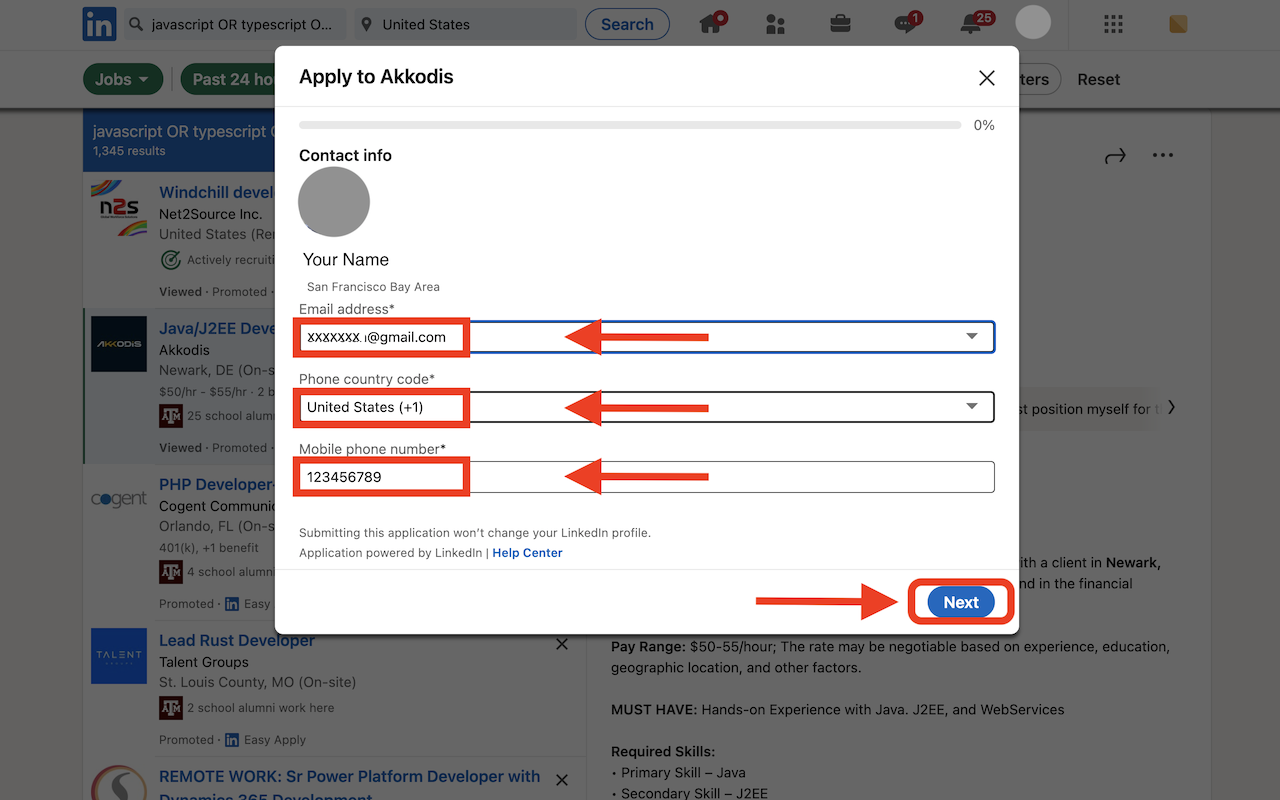Open the For Business grid icon
1280x800 pixels.
click(1113, 24)
